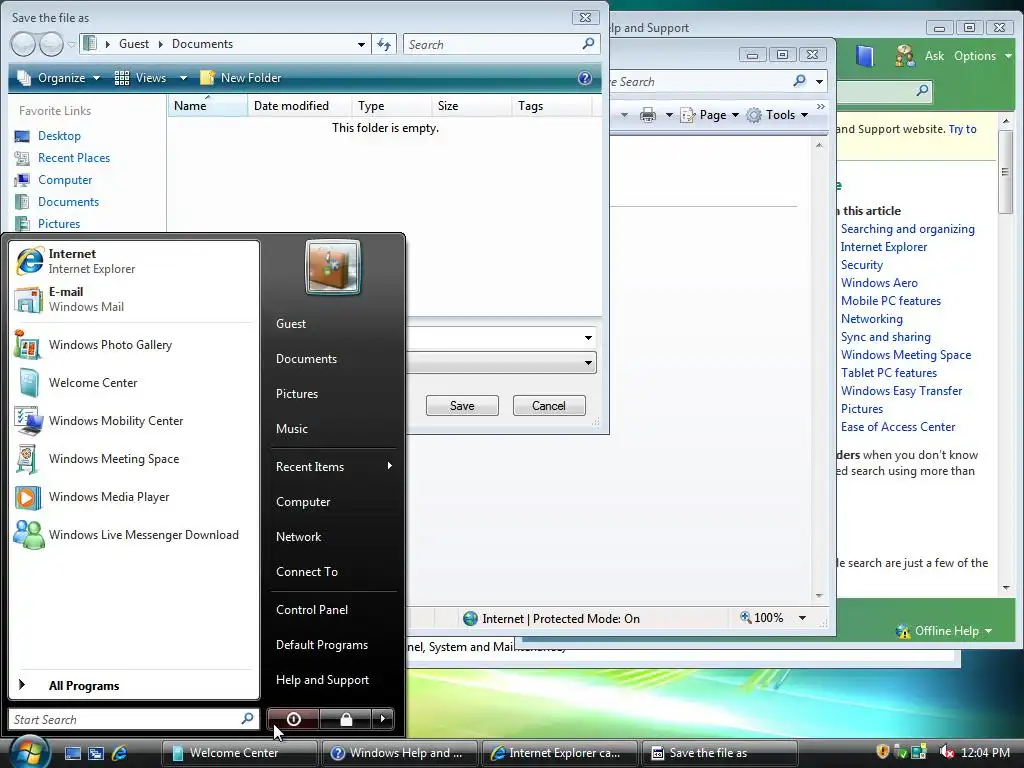This screenshot has height=768, width=1024.
Task: Click Save button in Save dialog
Action: point(462,406)
